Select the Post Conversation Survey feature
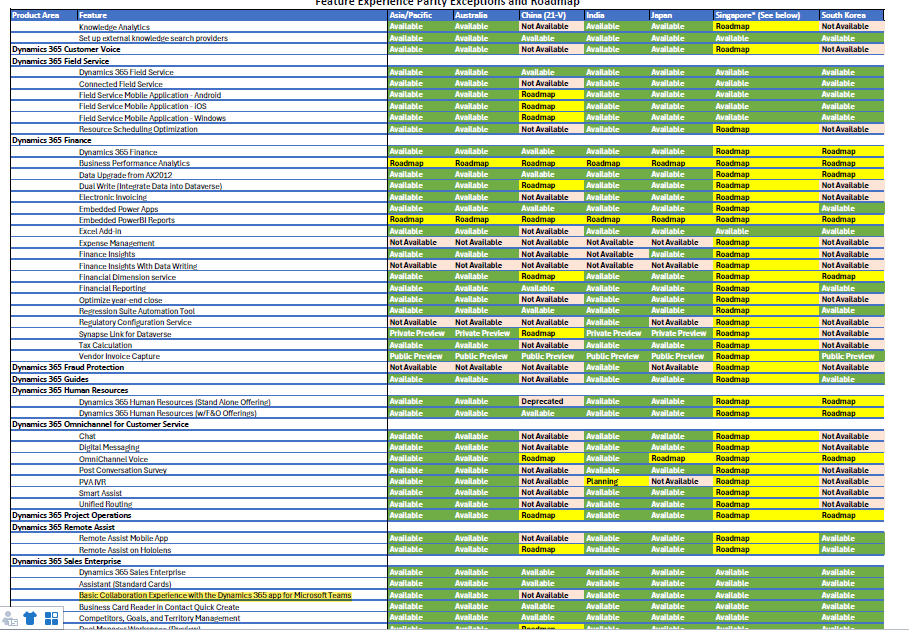This screenshot has height=630, width=909. click(x=123, y=470)
